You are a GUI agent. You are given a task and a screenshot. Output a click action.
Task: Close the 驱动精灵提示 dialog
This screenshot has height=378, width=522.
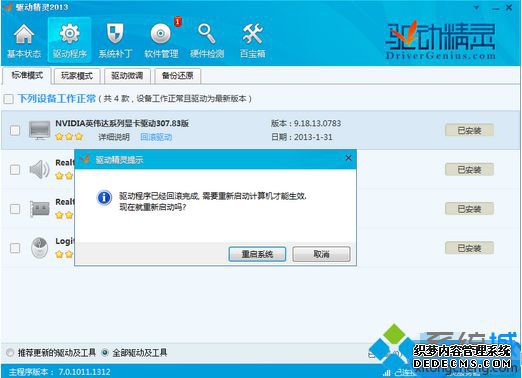coord(348,158)
